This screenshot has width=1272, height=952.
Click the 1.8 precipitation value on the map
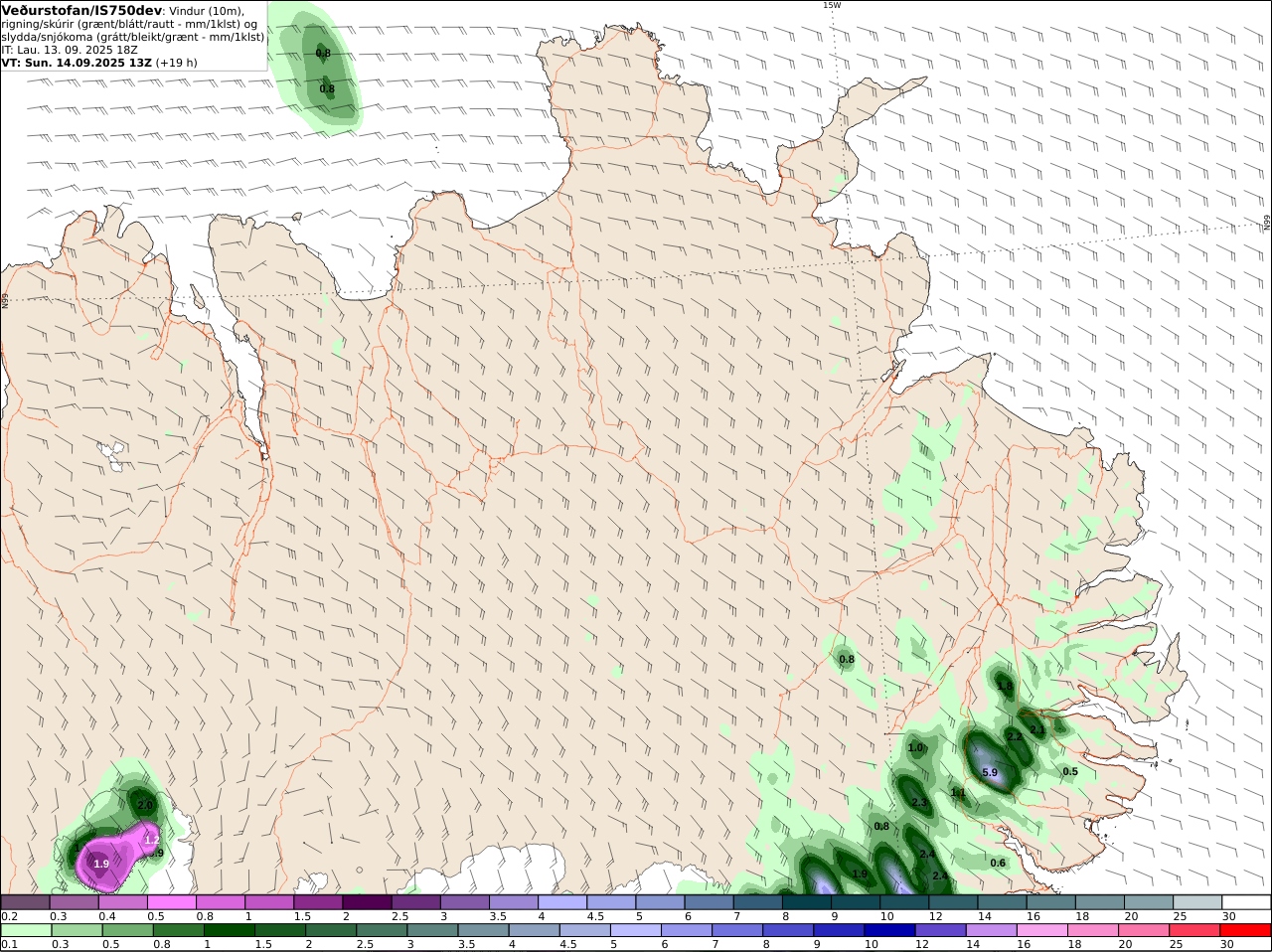[x=1005, y=686]
